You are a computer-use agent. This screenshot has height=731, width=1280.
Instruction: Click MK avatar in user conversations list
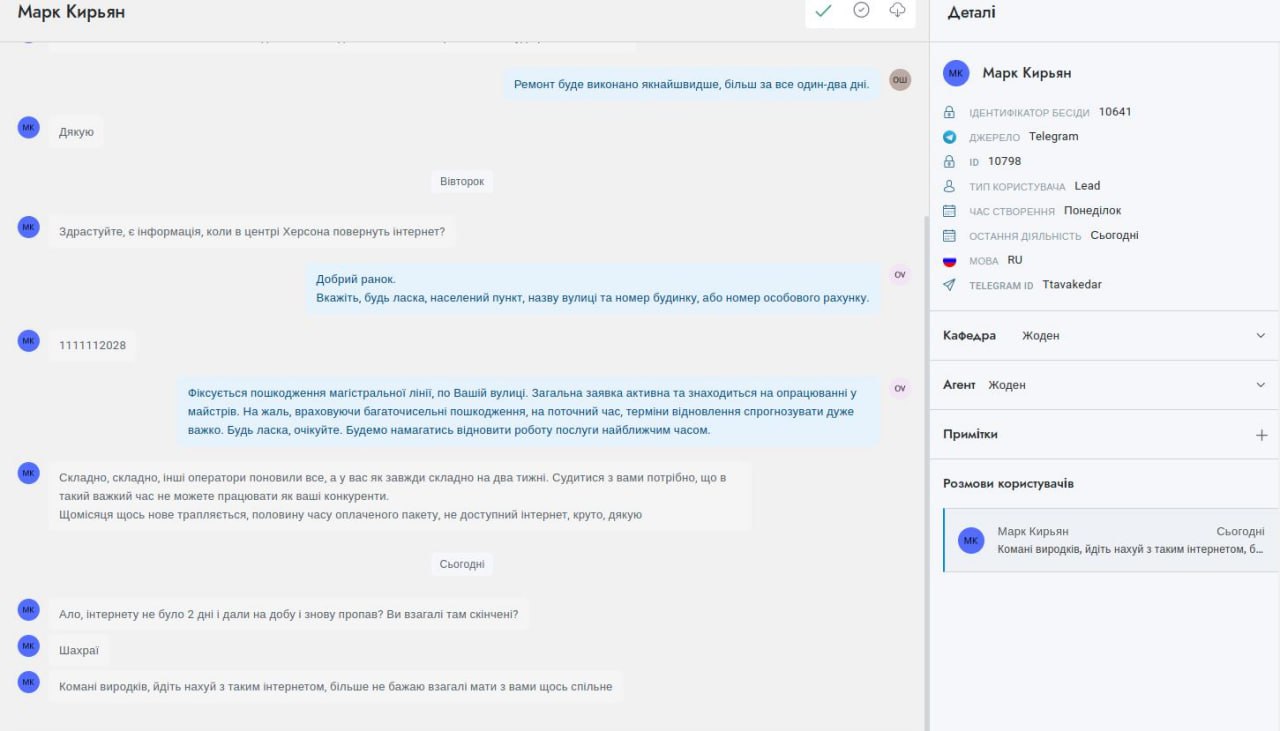click(971, 540)
